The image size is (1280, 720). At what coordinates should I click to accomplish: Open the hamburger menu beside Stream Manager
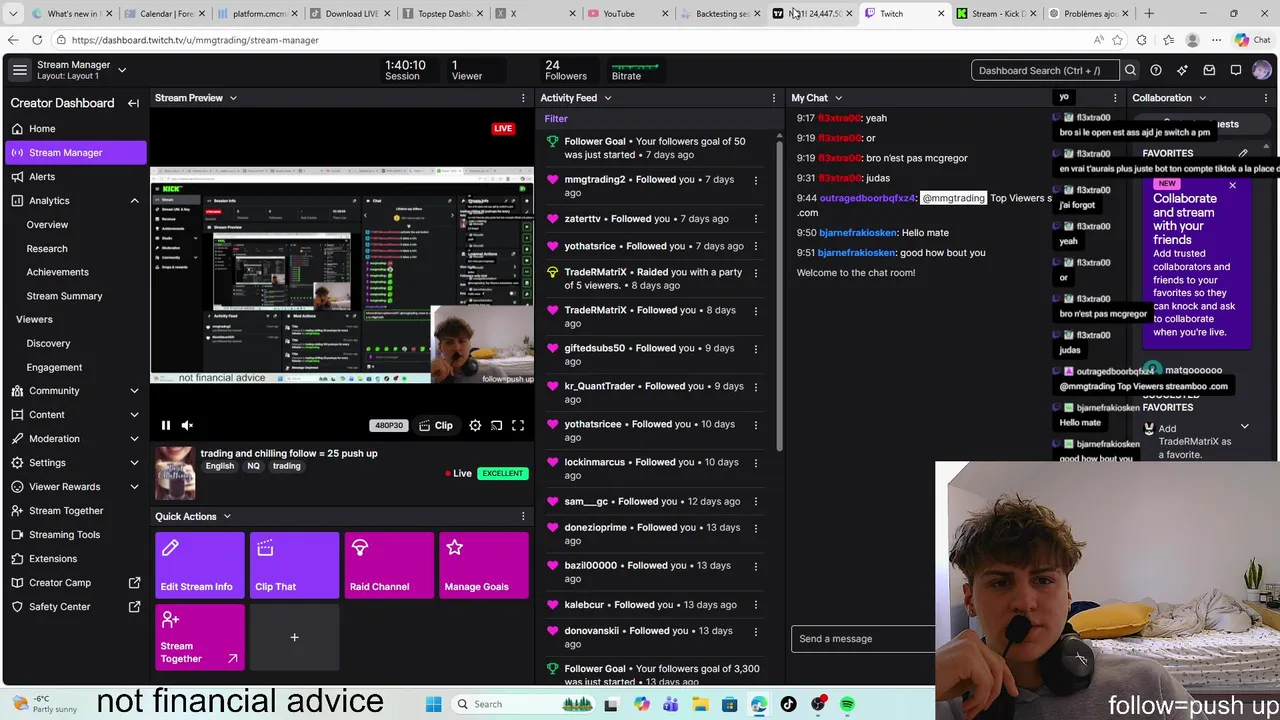click(x=20, y=70)
